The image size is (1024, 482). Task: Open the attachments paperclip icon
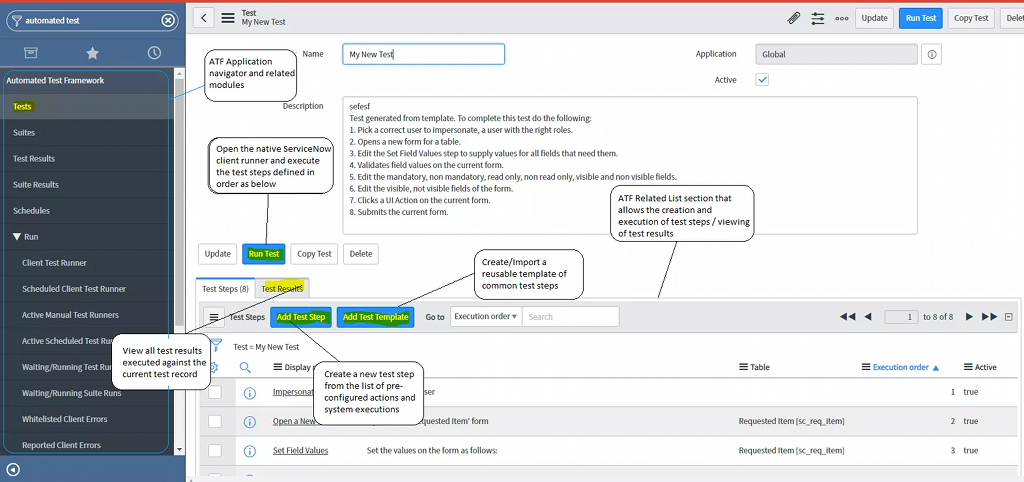794,18
